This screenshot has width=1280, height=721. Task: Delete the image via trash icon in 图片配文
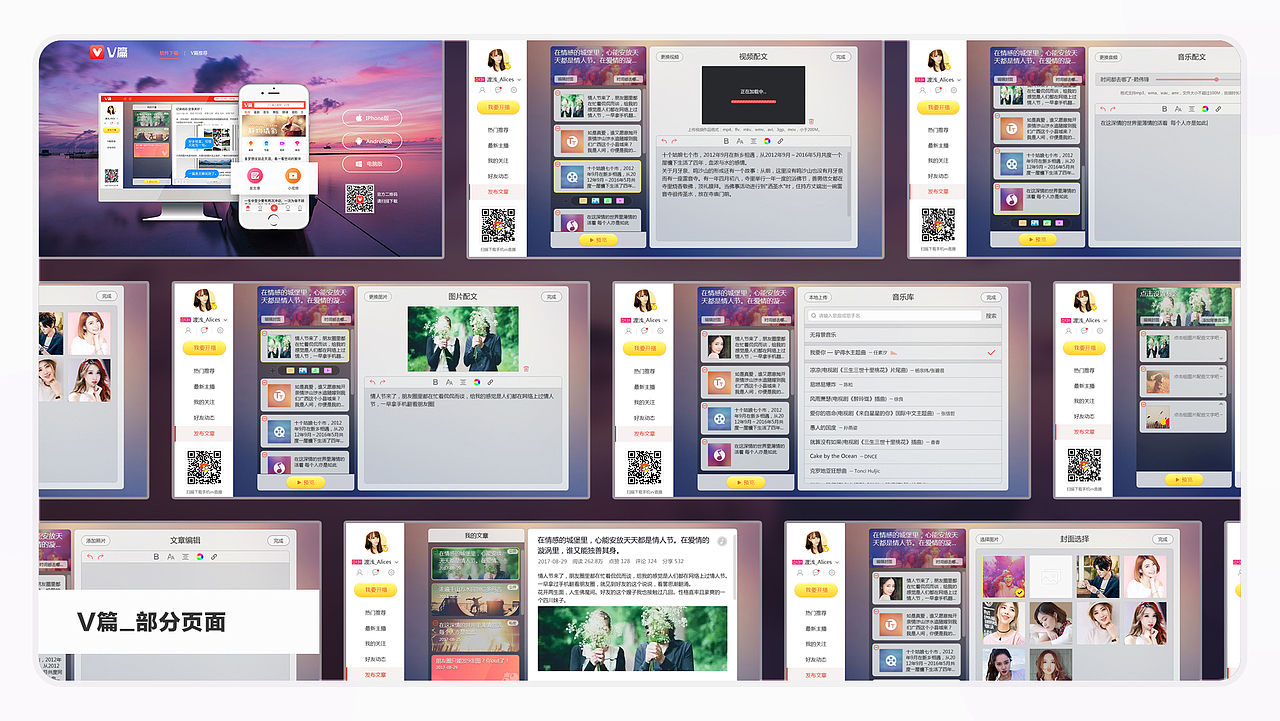(526, 369)
